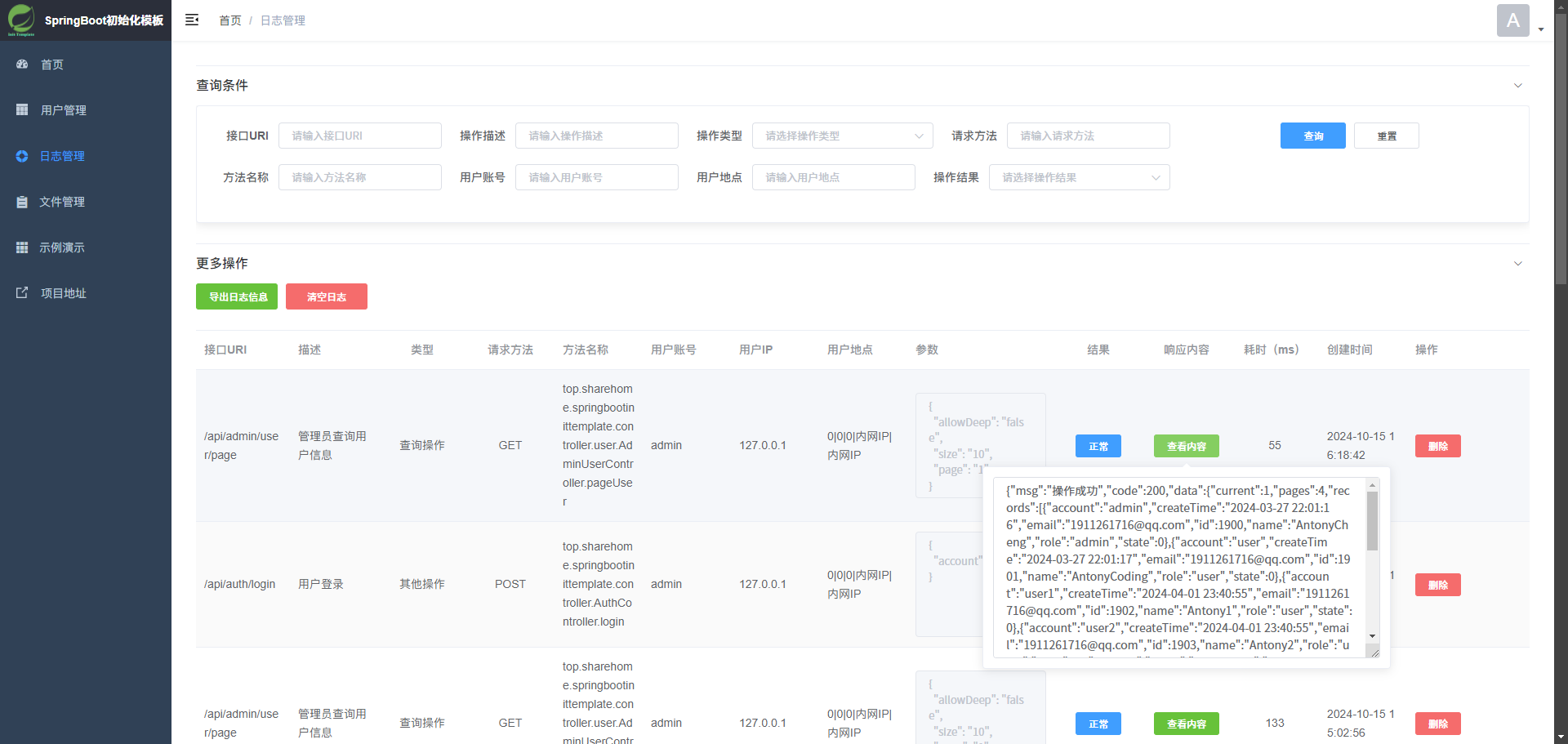
Task: Focus the 操作描述 input field
Action: [597, 136]
